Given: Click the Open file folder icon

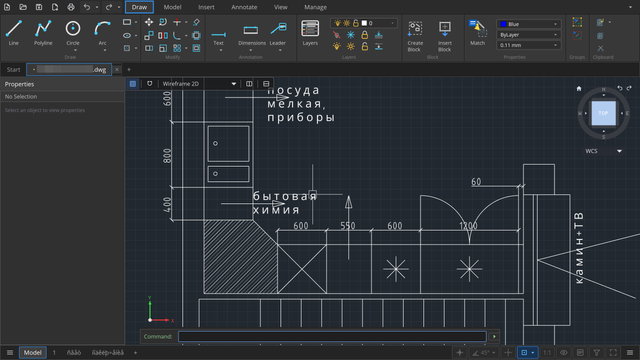Looking at the screenshot, I should pyautogui.click(x=23, y=7).
